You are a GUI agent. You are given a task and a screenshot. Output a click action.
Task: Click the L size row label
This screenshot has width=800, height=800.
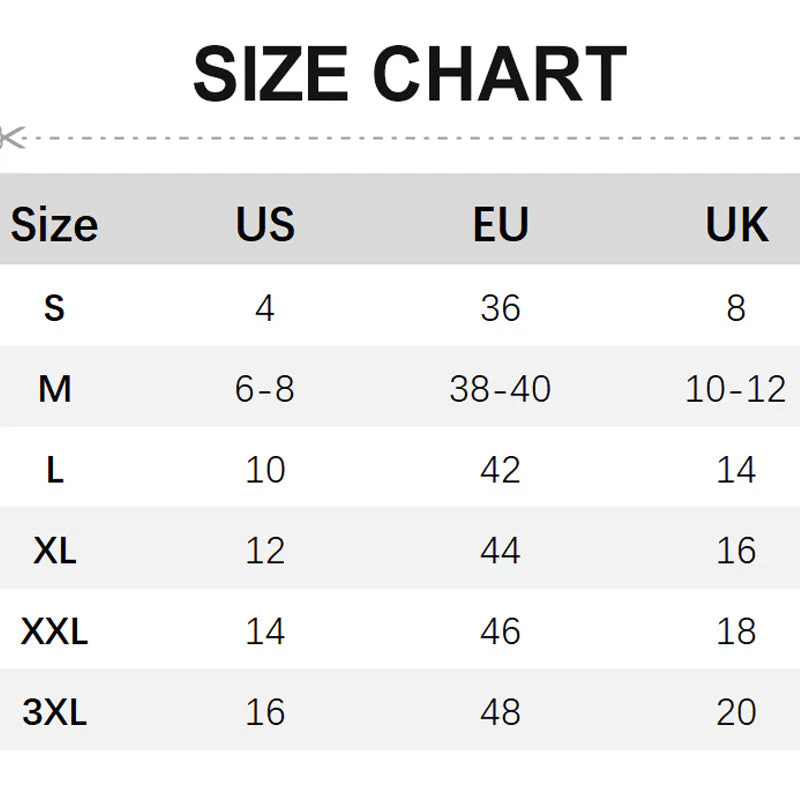coord(55,470)
